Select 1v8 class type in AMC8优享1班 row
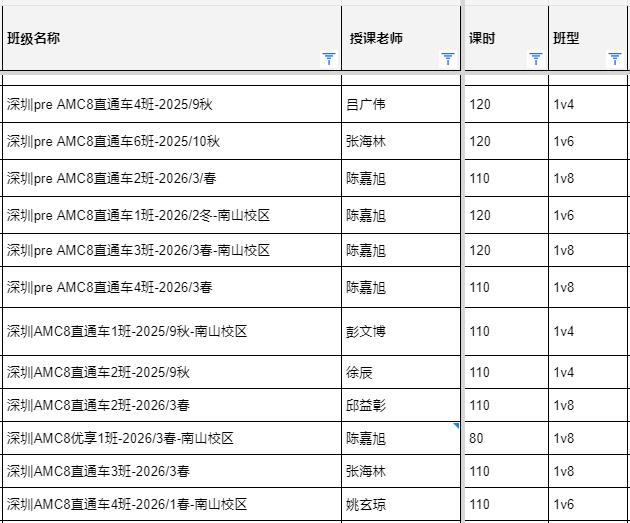Image resolution: width=630 pixels, height=523 pixels. click(x=588, y=438)
